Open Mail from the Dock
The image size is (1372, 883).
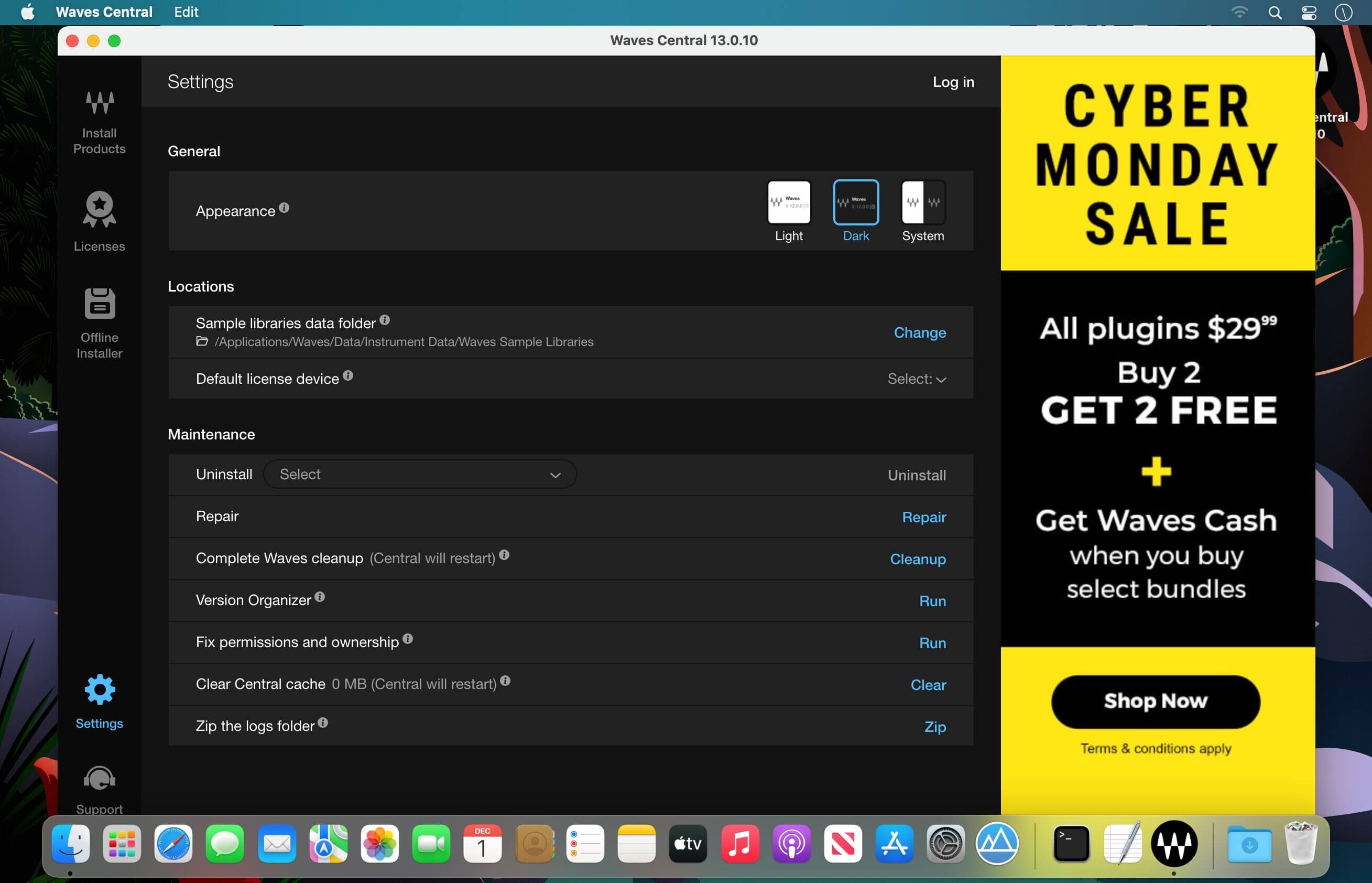(x=276, y=844)
